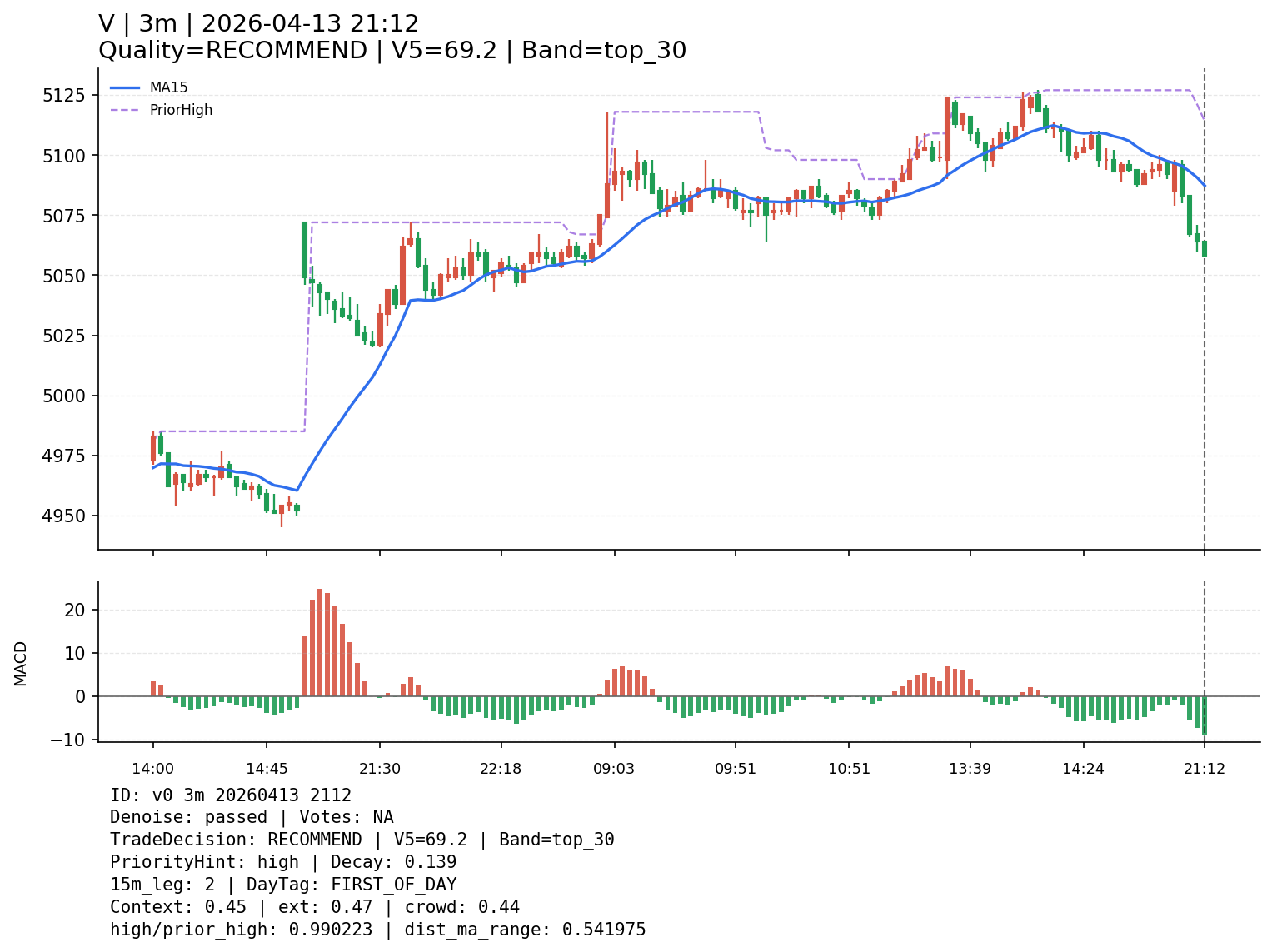Click the DayTag: FIRST_OF_DAY text line
The width and height of the screenshot is (1272, 952).
pyautogui.click(x=283, y=885)
